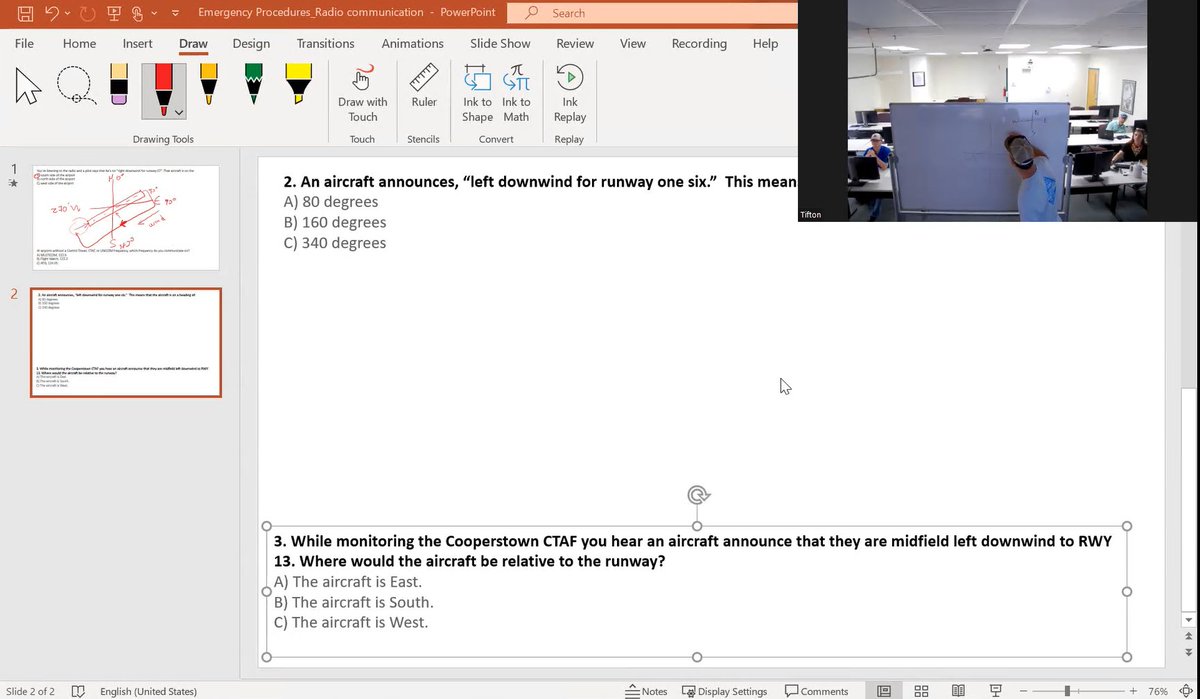The height and width of the screenshot is (699, 1200).
Task: Switch to the Insert tab
Action: tap(137, 43)
